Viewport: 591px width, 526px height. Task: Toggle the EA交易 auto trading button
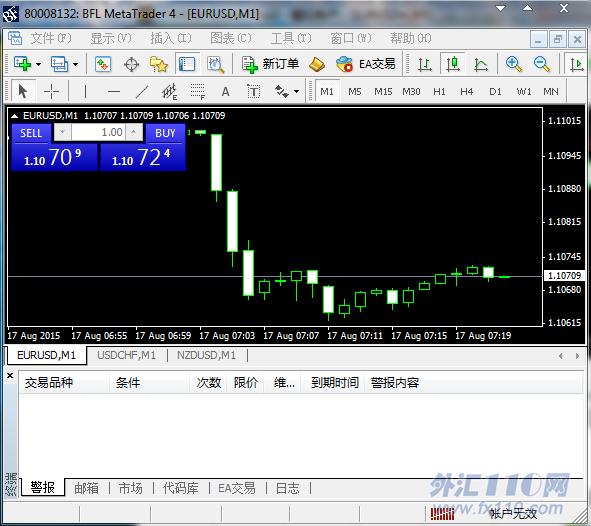366,64
